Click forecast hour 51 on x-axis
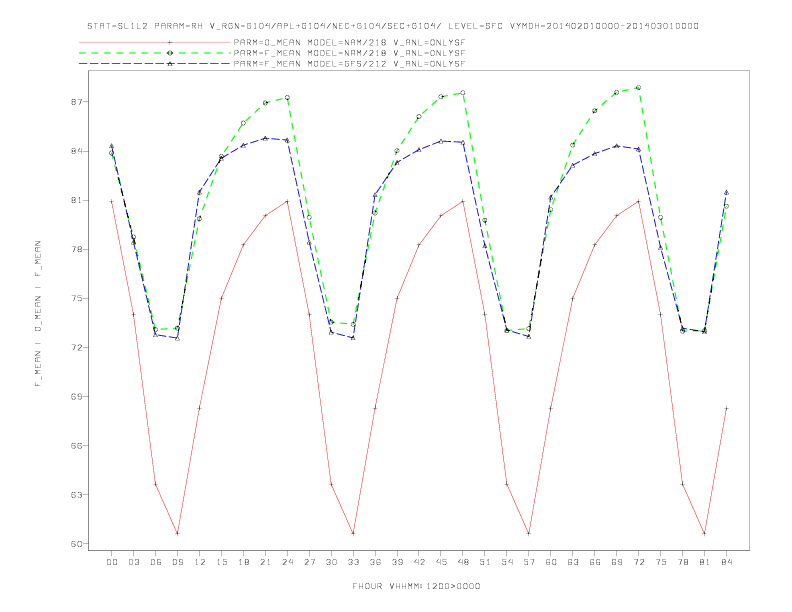The height and width of the screenshot is (612, 792). [x=485, y=562]
